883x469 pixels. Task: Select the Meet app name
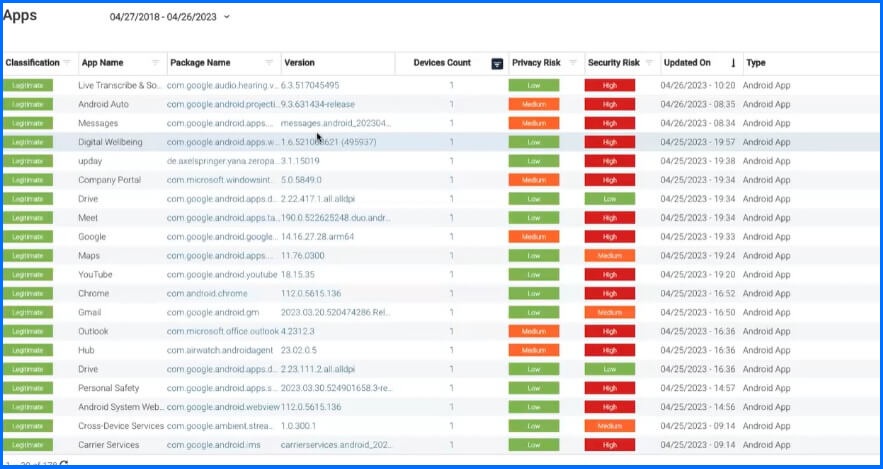[x=88, y=218]
